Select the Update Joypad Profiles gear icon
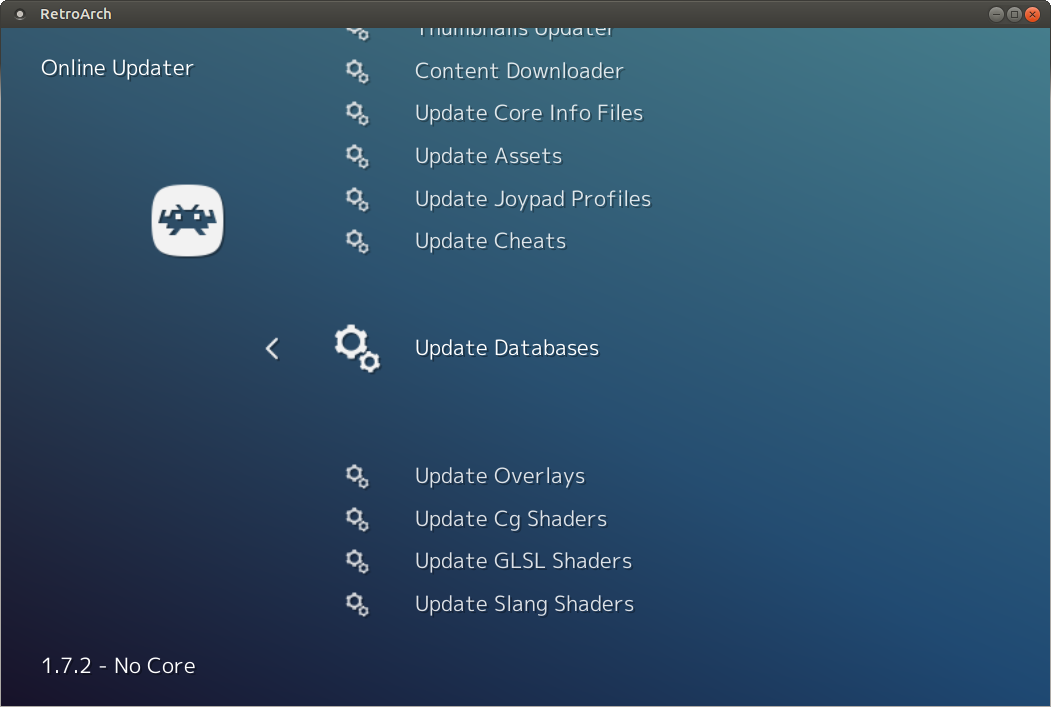Image resolution: width=1051 pixels, height=707 pixels. (x=357, y=199)
